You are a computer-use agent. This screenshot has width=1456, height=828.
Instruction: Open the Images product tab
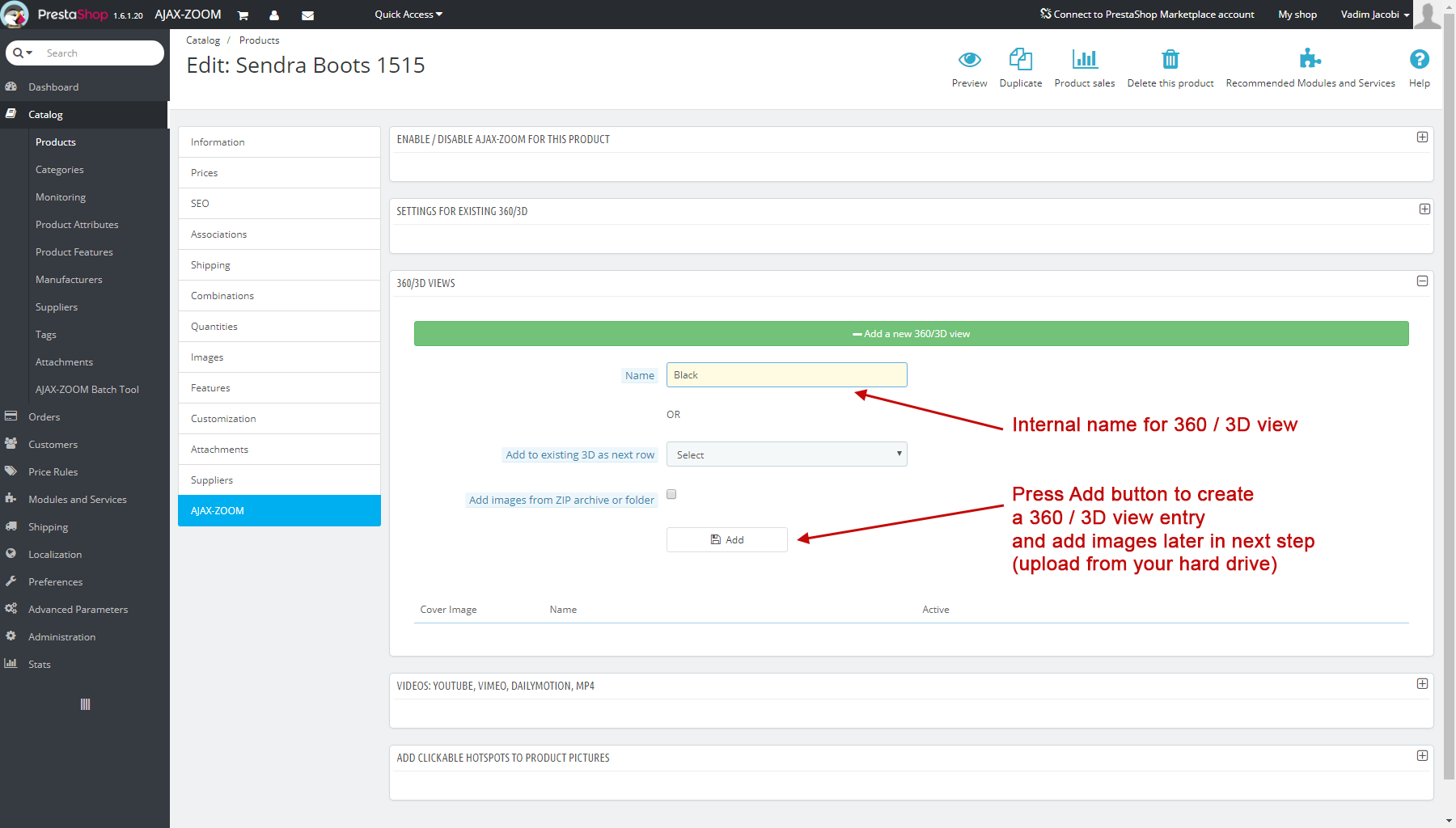(279, 357)
